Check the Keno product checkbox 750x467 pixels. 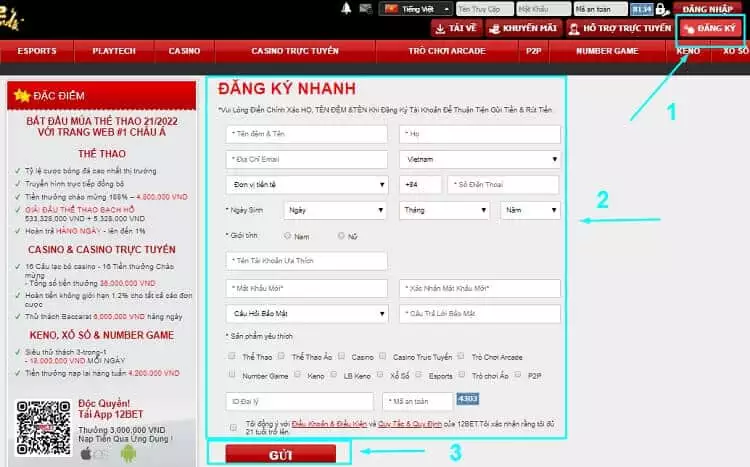[297, 374]
